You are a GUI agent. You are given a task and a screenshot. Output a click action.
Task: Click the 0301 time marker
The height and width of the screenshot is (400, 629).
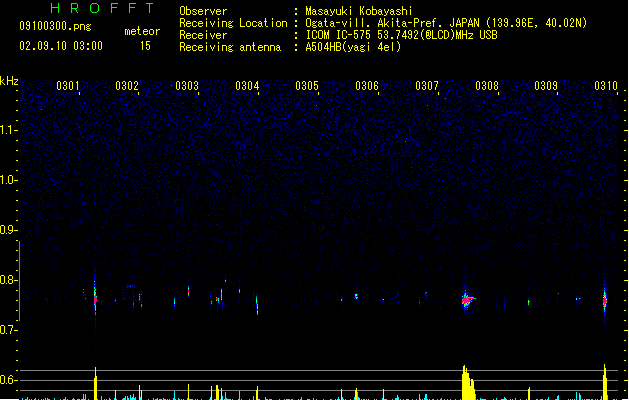67,86
